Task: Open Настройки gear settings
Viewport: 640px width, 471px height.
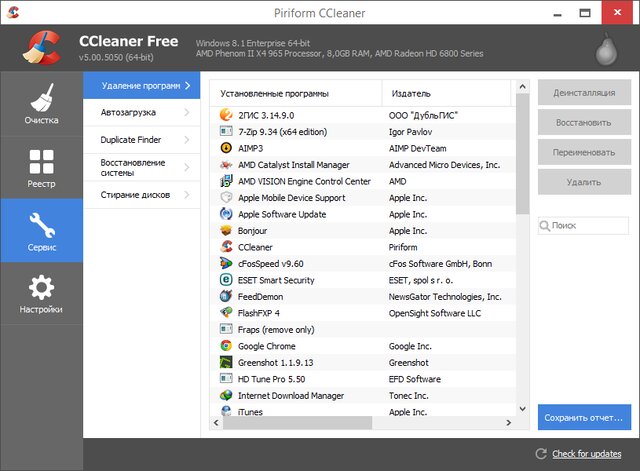Action: tap(41, 293)
